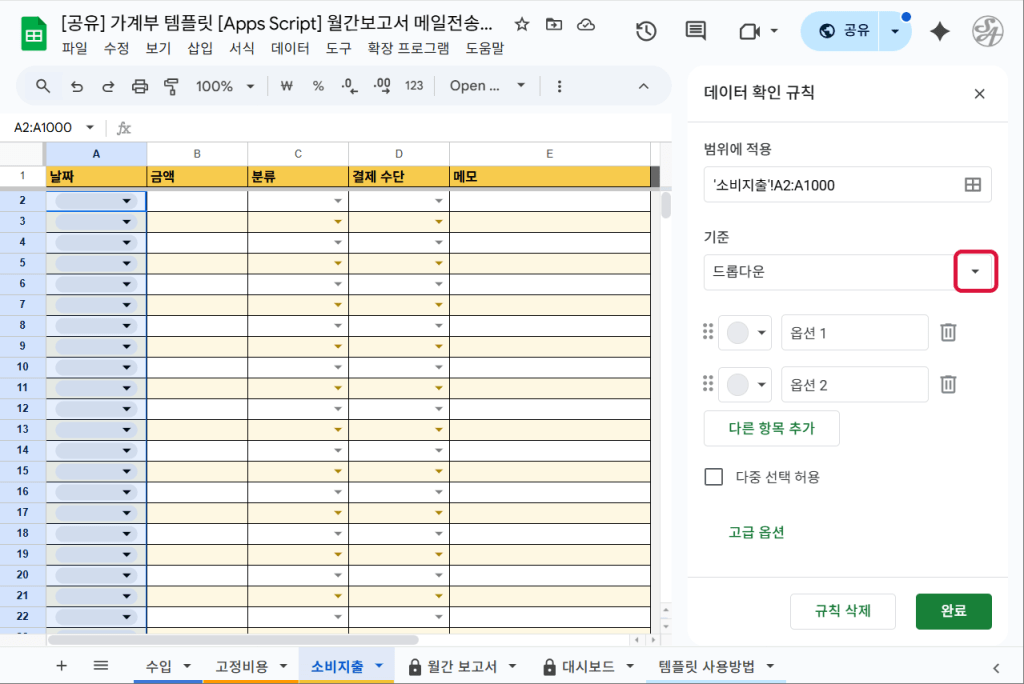The height and width of the screenshot is (684, 1024).
Task: Click the 완료 button
Action: click(x=953, y=611)
